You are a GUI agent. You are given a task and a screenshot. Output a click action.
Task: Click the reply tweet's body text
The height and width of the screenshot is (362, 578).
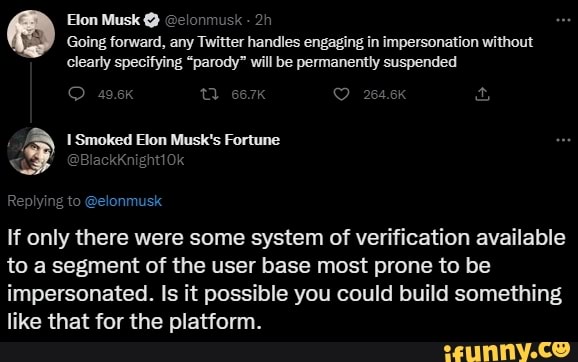pos(286,280)
